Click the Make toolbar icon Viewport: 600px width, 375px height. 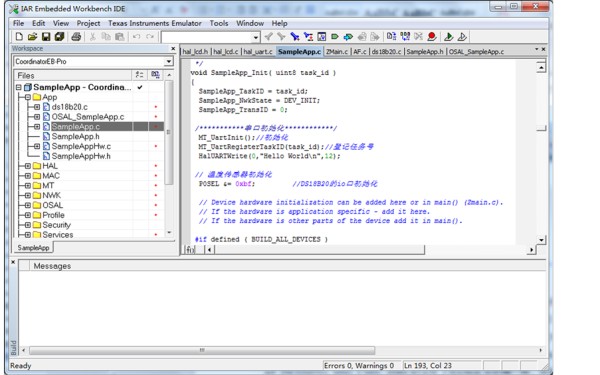click(x=405, y=37)
